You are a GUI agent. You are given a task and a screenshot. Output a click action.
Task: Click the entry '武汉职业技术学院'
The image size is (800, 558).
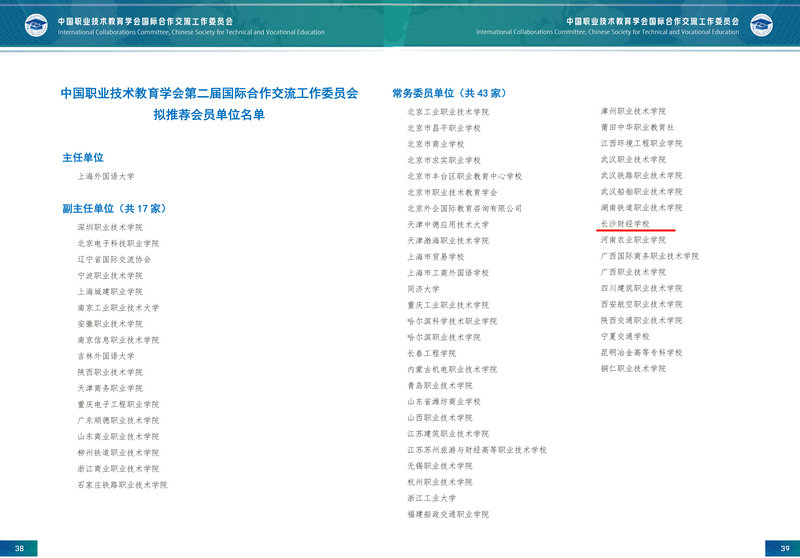[633, 159]
